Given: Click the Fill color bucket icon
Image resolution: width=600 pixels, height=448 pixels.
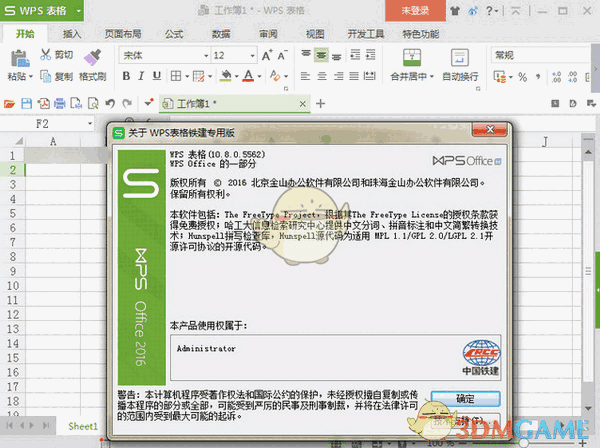Looking at the screenshot, I should 226,76.
